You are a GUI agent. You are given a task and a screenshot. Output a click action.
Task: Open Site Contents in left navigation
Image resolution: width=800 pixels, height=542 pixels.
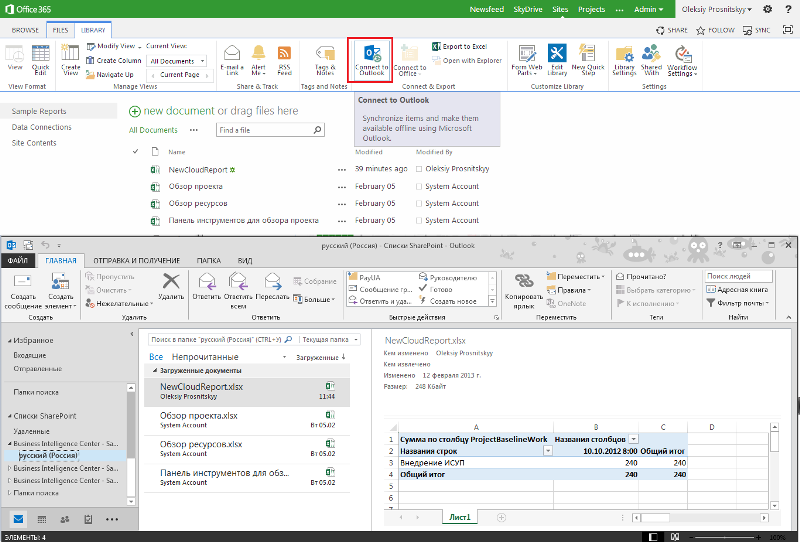pos(34,143)
